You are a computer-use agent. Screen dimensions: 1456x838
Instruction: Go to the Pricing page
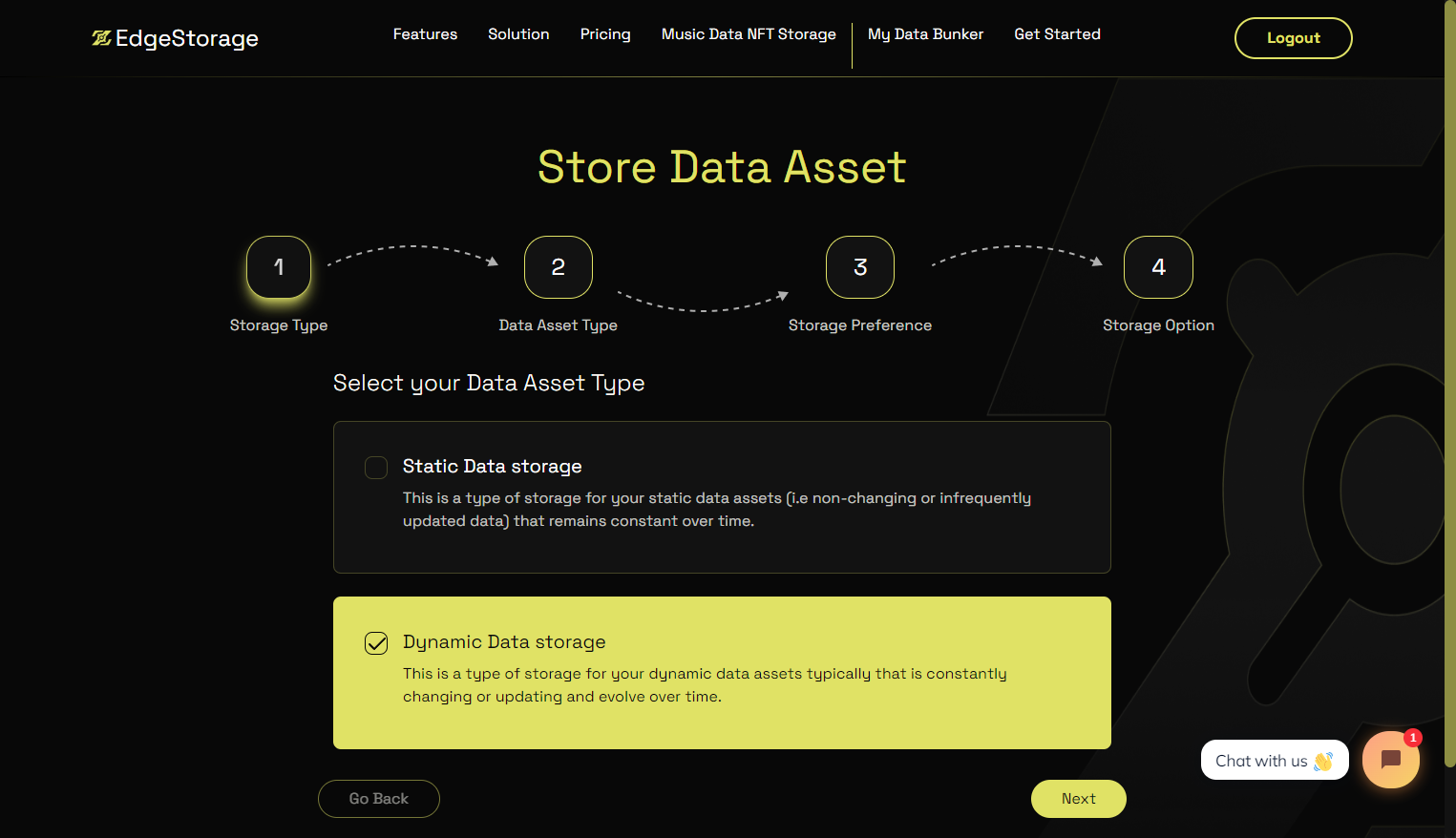(605, 34)
